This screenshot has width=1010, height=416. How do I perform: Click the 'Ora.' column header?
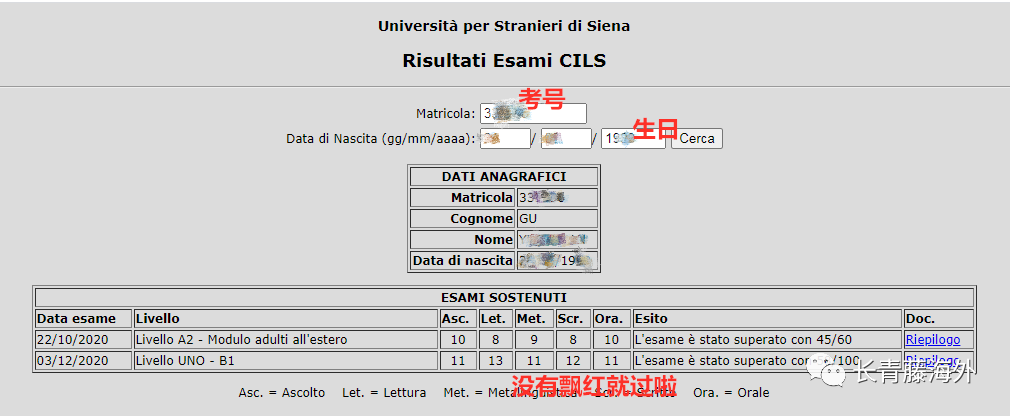(611, 319)
